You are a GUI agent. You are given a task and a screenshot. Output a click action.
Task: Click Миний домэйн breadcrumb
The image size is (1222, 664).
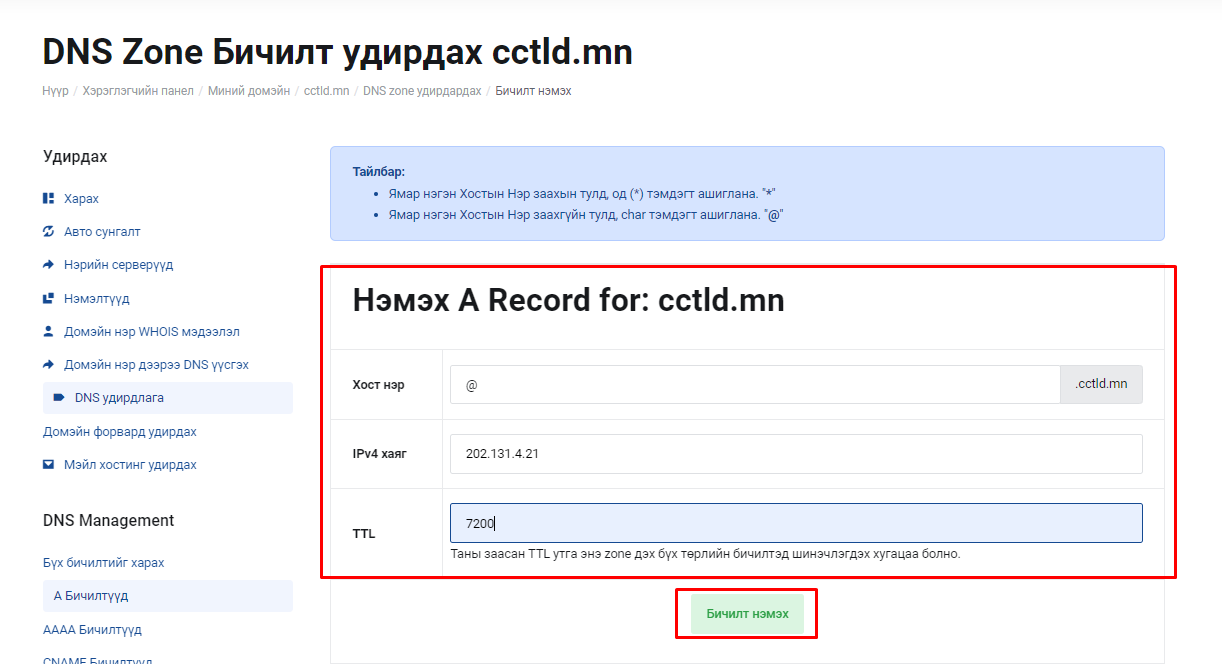(249, 91)
